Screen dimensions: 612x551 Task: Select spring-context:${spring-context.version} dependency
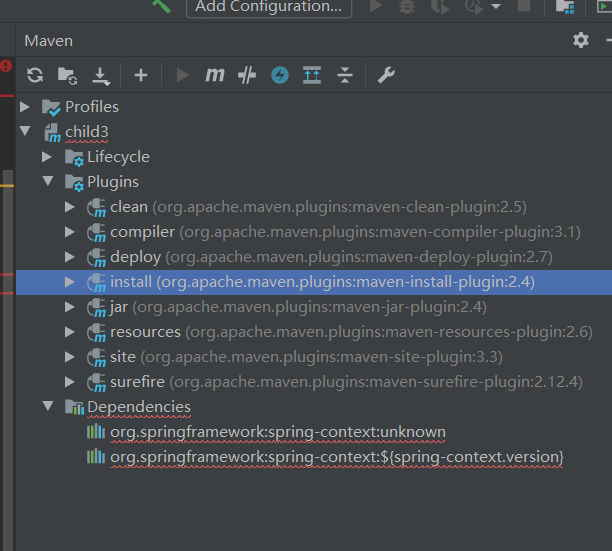pos(336,457)
